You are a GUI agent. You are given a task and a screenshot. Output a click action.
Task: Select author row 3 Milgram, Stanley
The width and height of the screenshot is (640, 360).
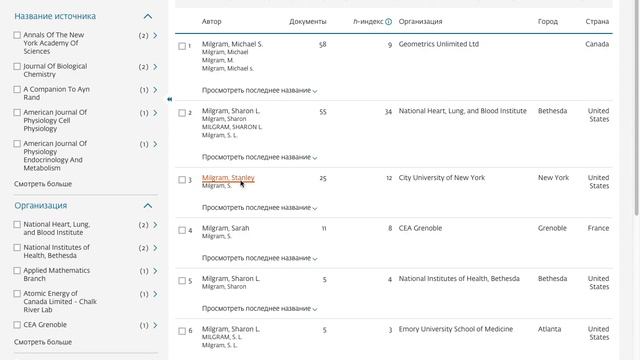(182, 180)
